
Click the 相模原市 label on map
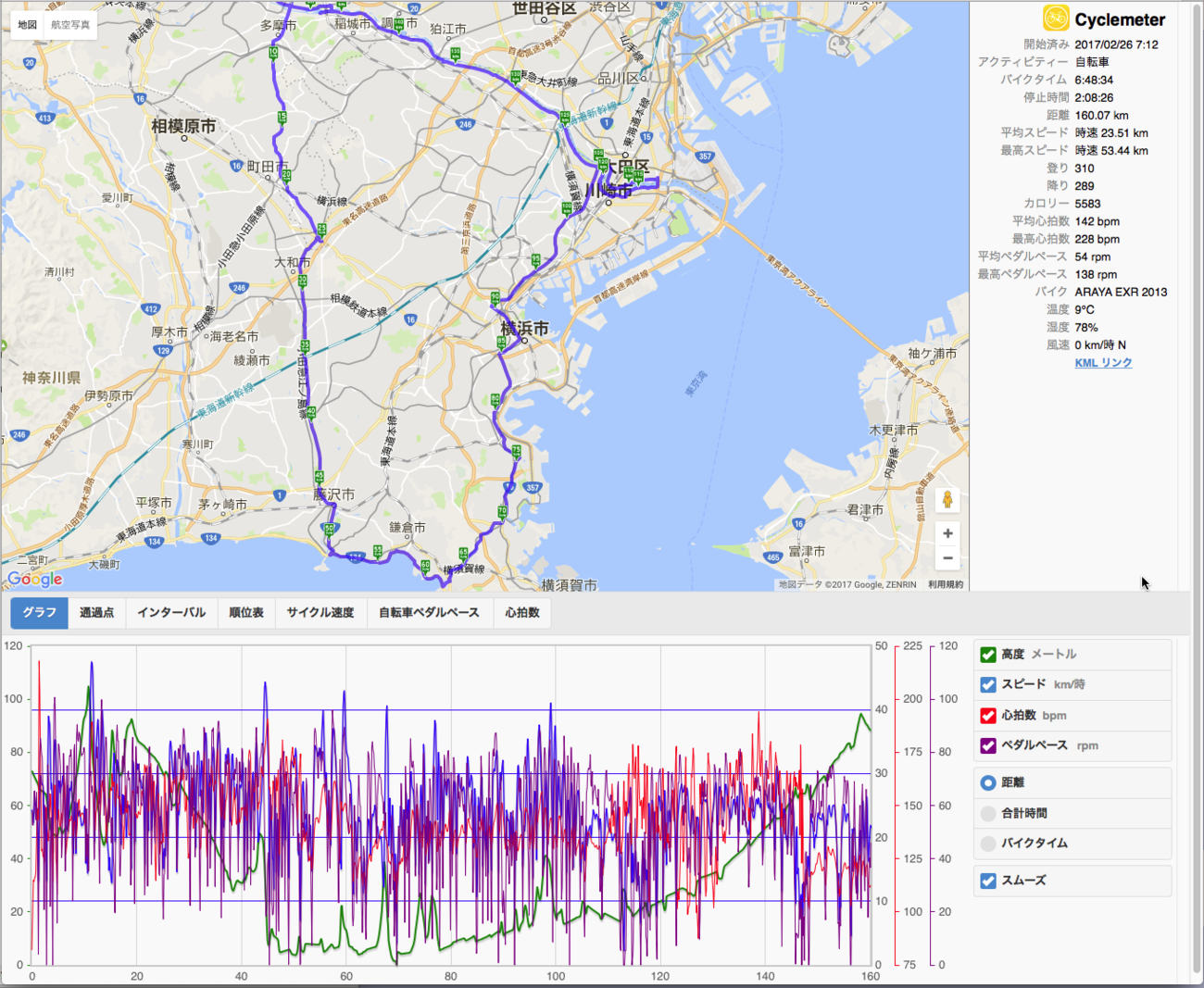[183, 126]
